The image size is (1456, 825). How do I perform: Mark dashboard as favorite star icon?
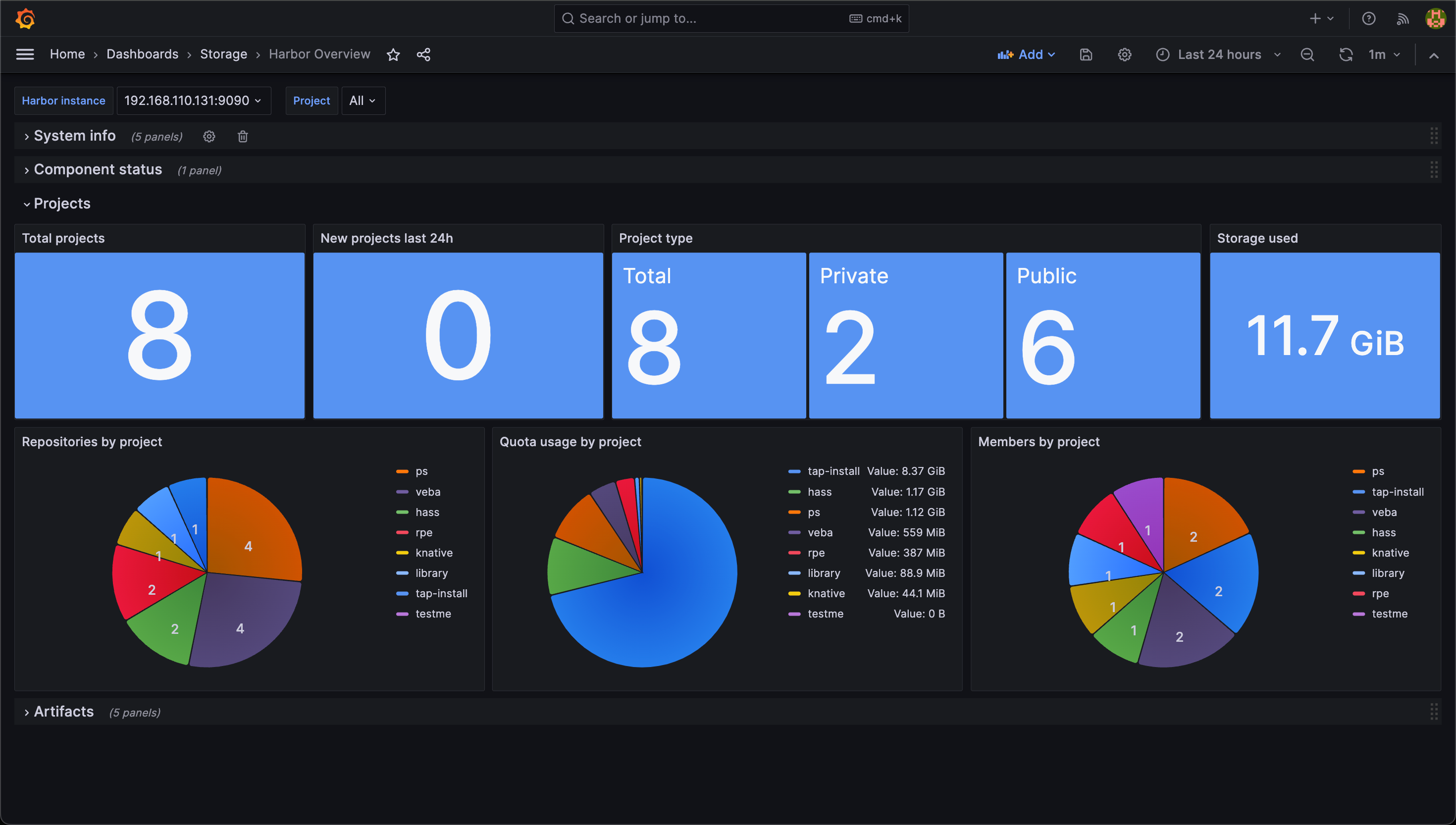coord(393,54)
